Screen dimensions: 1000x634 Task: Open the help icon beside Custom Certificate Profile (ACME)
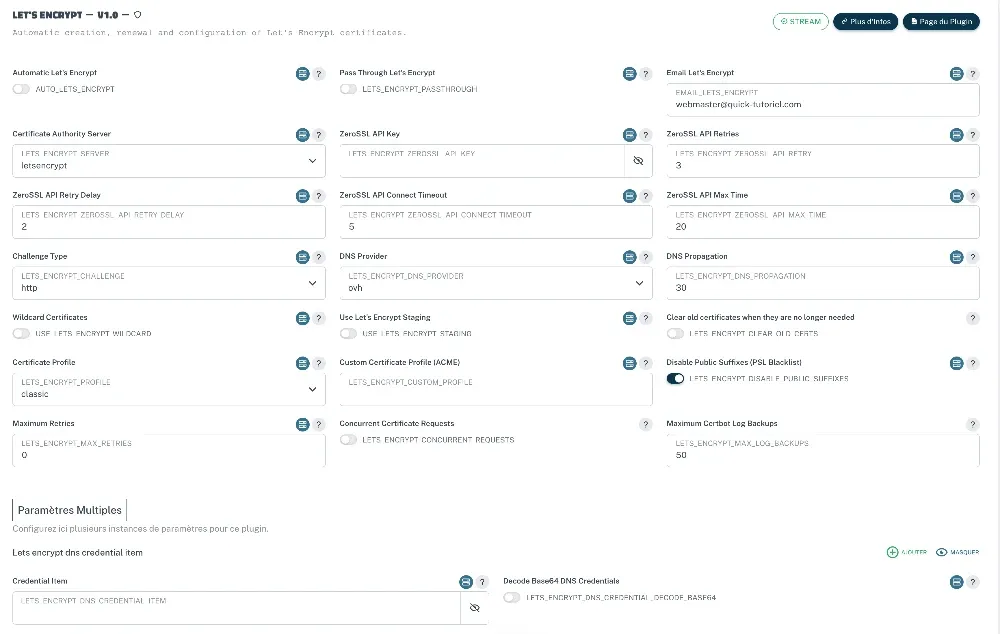pos(645,364)
